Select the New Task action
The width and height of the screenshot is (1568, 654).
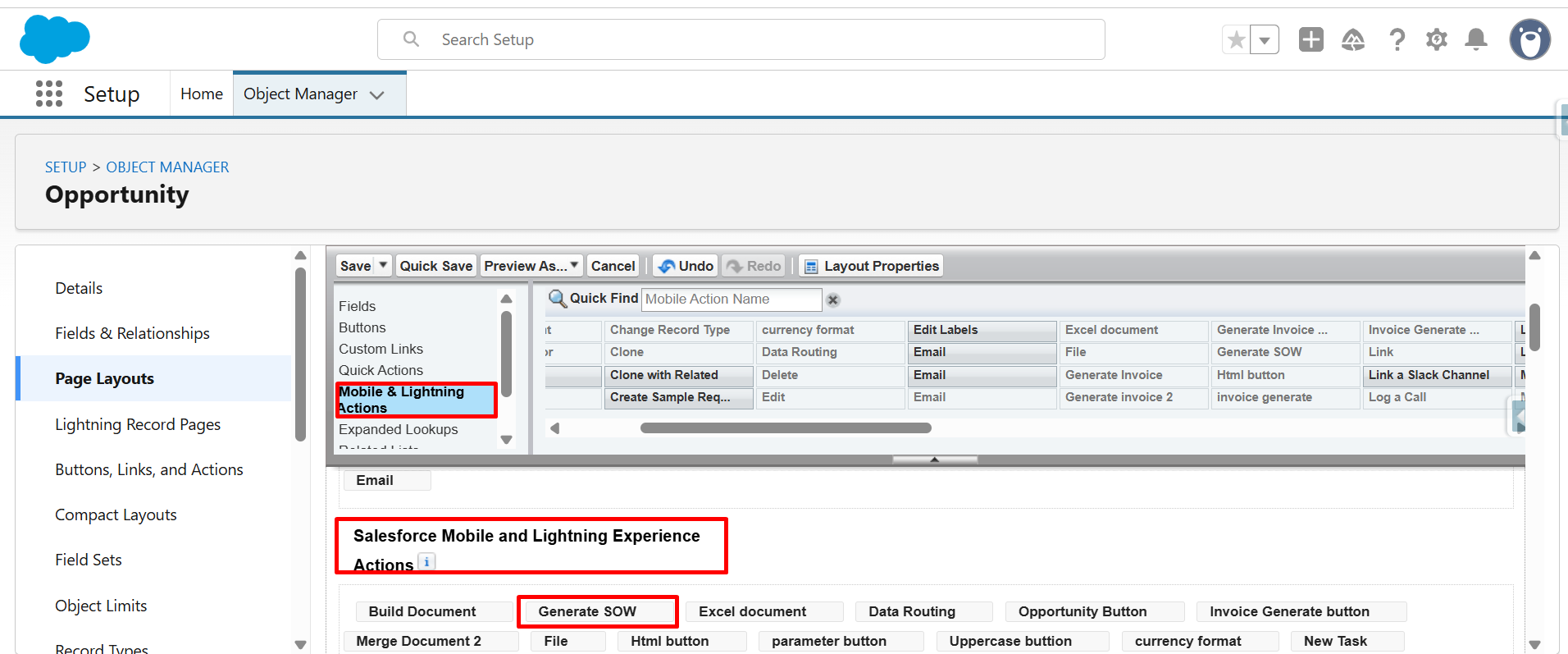pos(1347,641)
